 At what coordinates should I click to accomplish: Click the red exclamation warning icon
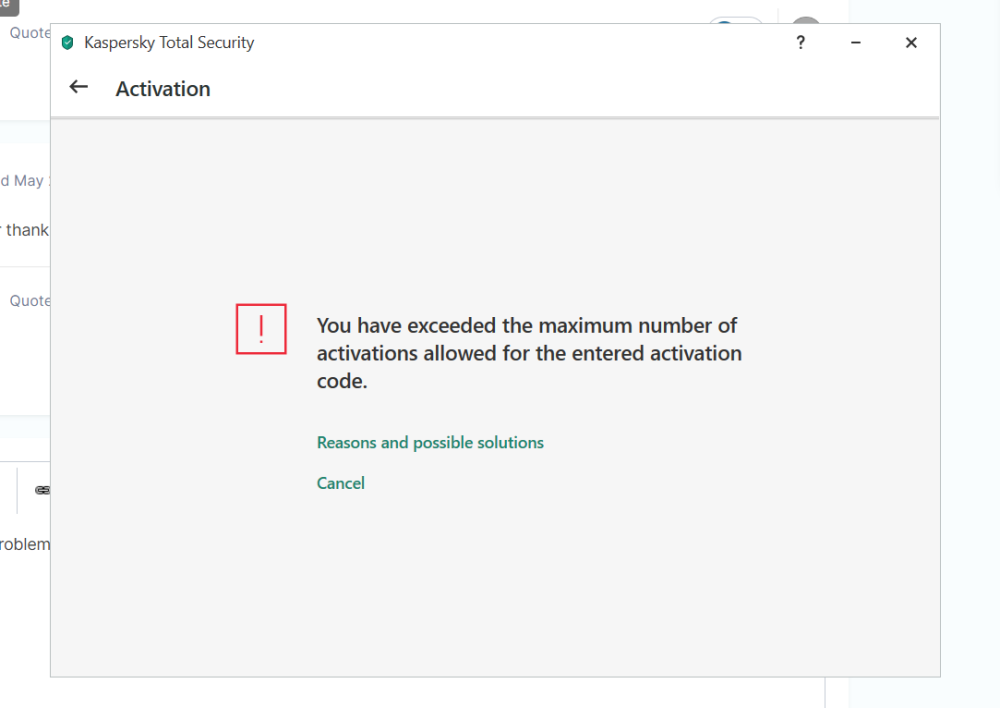pos(261,329)
